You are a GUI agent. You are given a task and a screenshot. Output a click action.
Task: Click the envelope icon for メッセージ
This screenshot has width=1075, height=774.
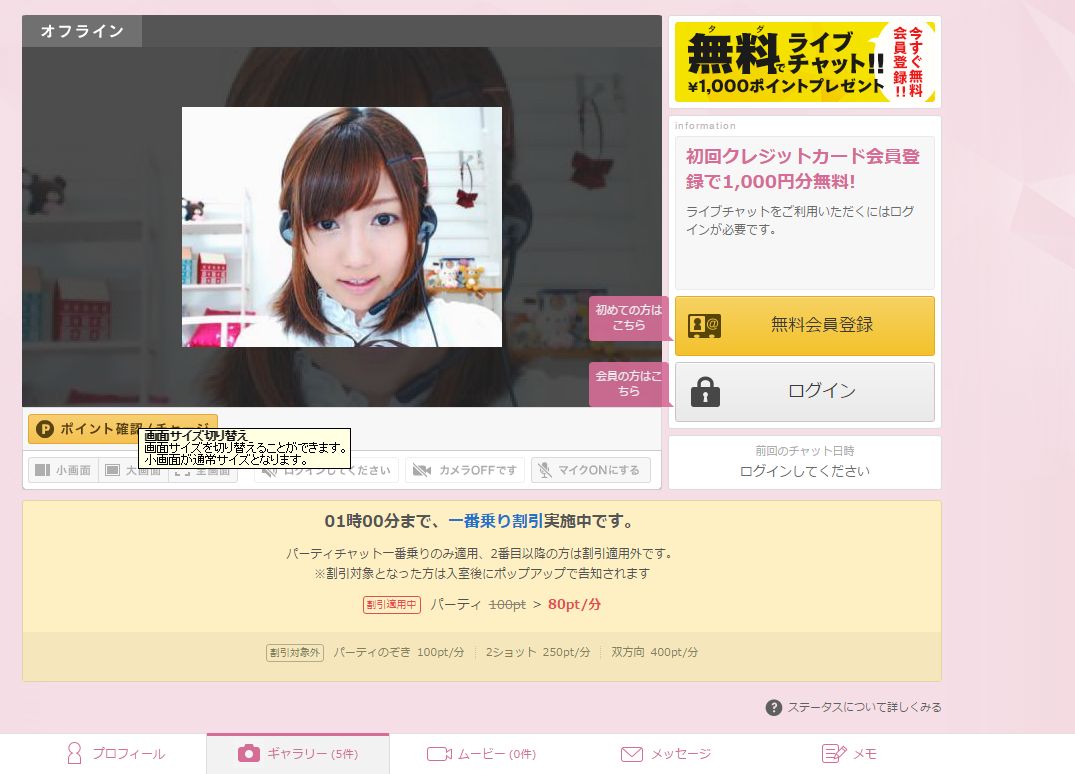pos(631,754)
